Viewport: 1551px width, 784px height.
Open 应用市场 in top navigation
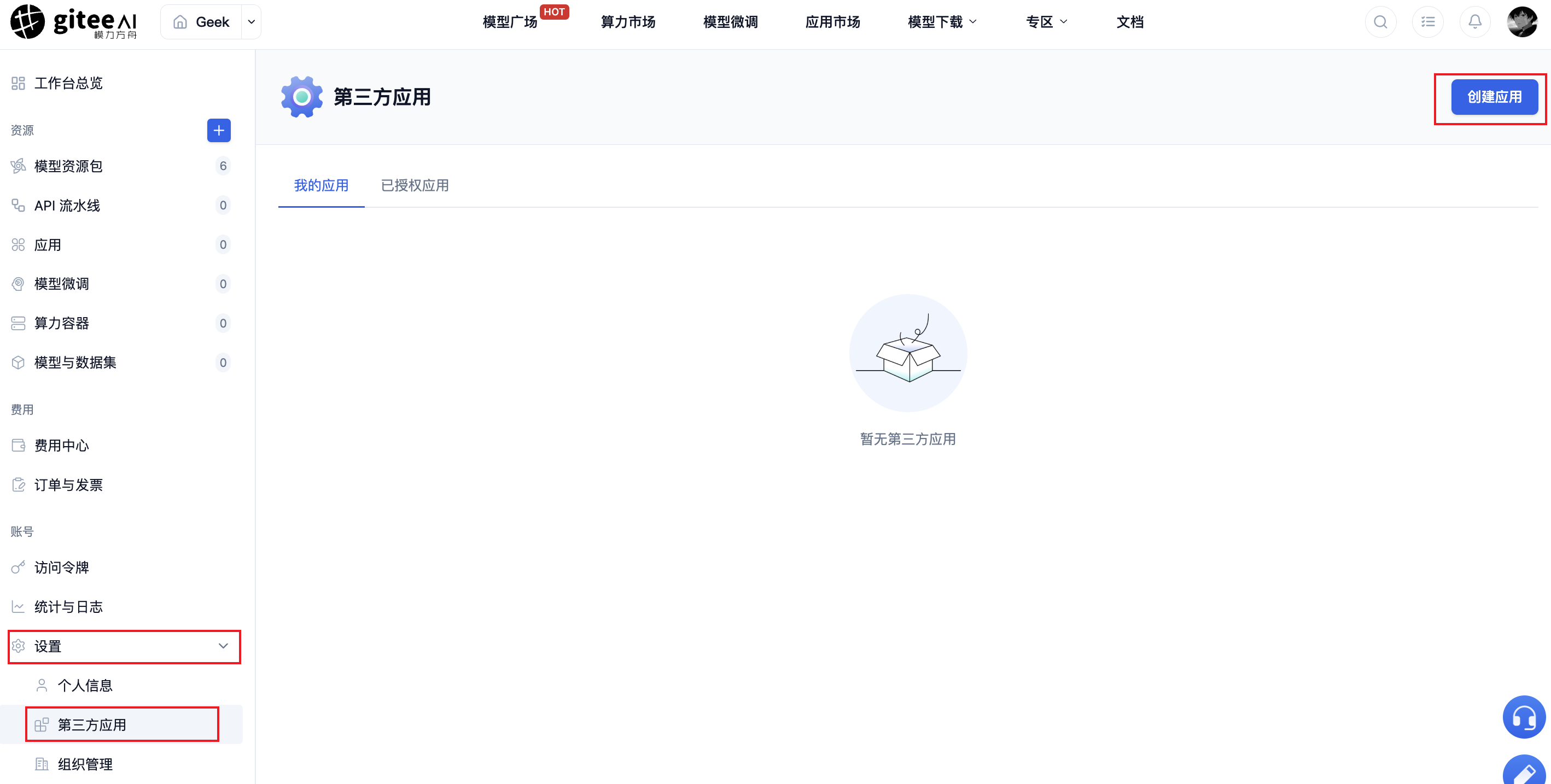(833, 22)
